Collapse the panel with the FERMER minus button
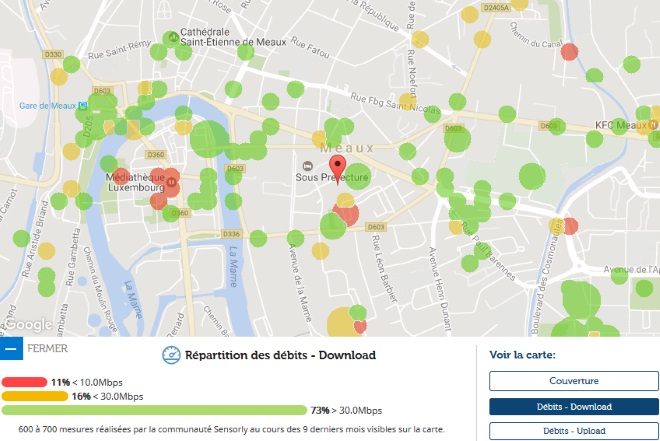 pos(9,349)
